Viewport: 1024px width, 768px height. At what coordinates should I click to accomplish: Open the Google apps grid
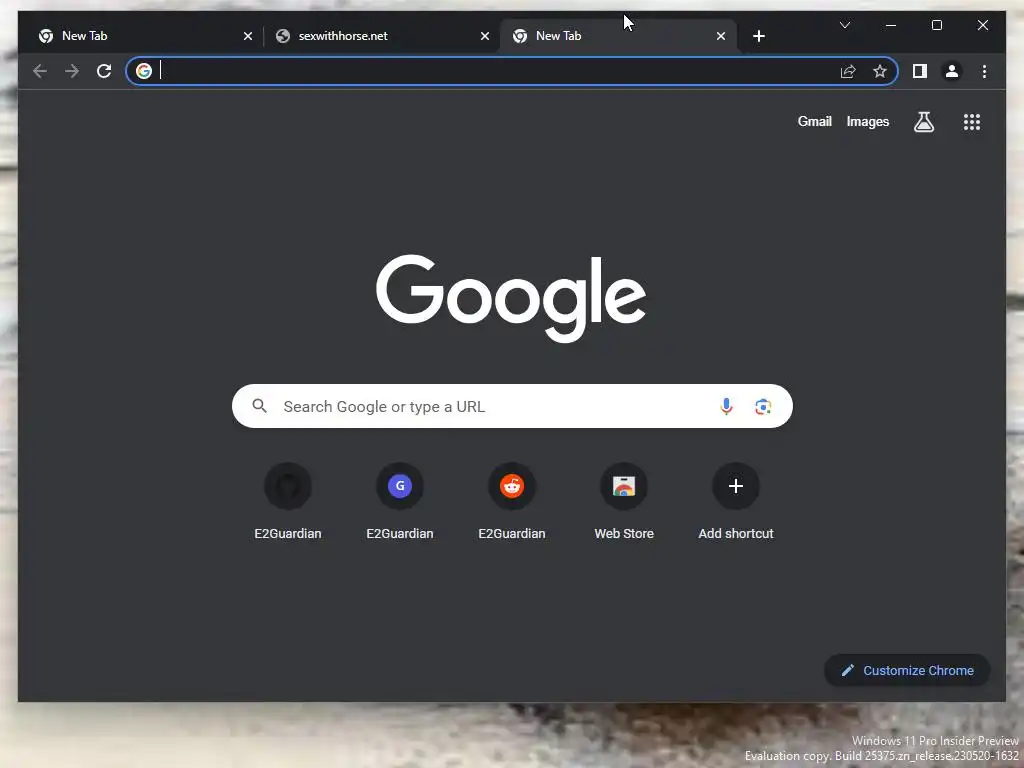point(972,121)
